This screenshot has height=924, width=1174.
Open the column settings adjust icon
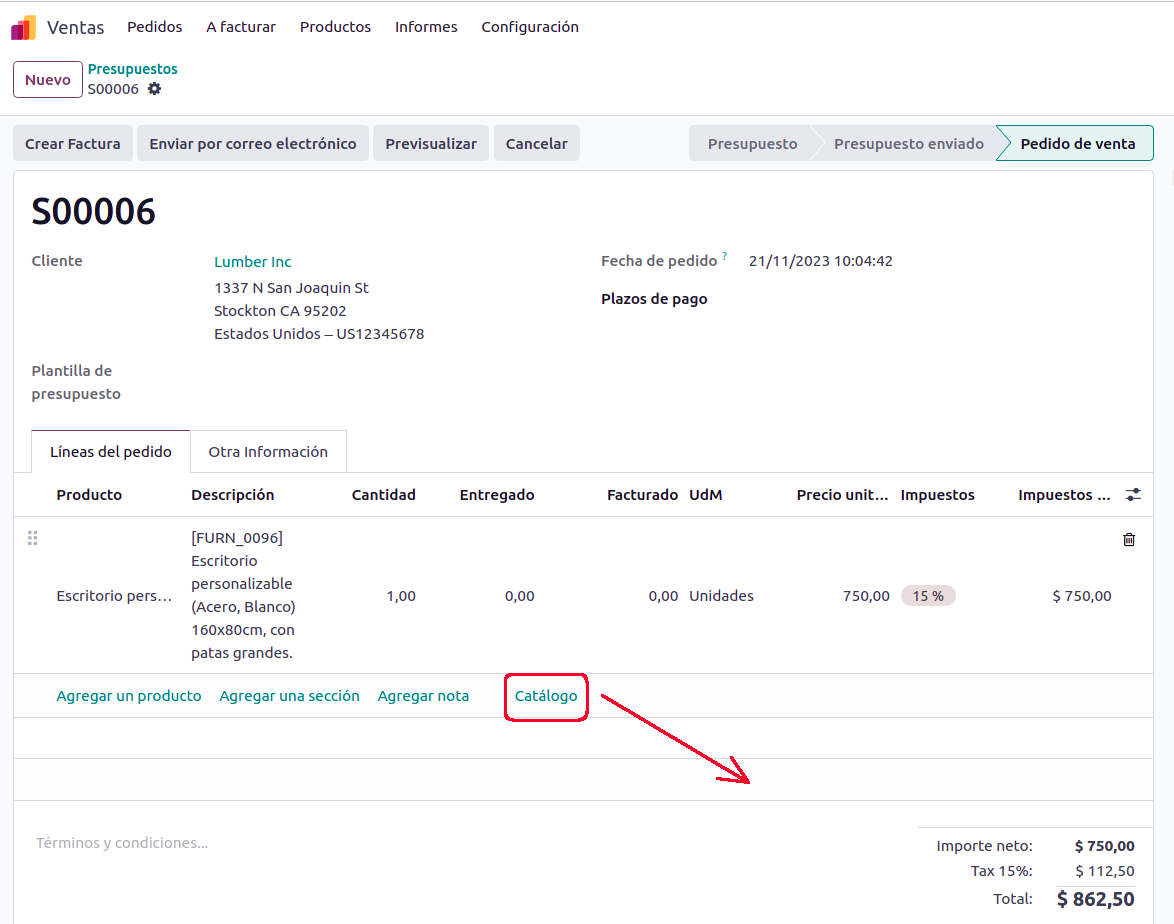pos(1132,494)
